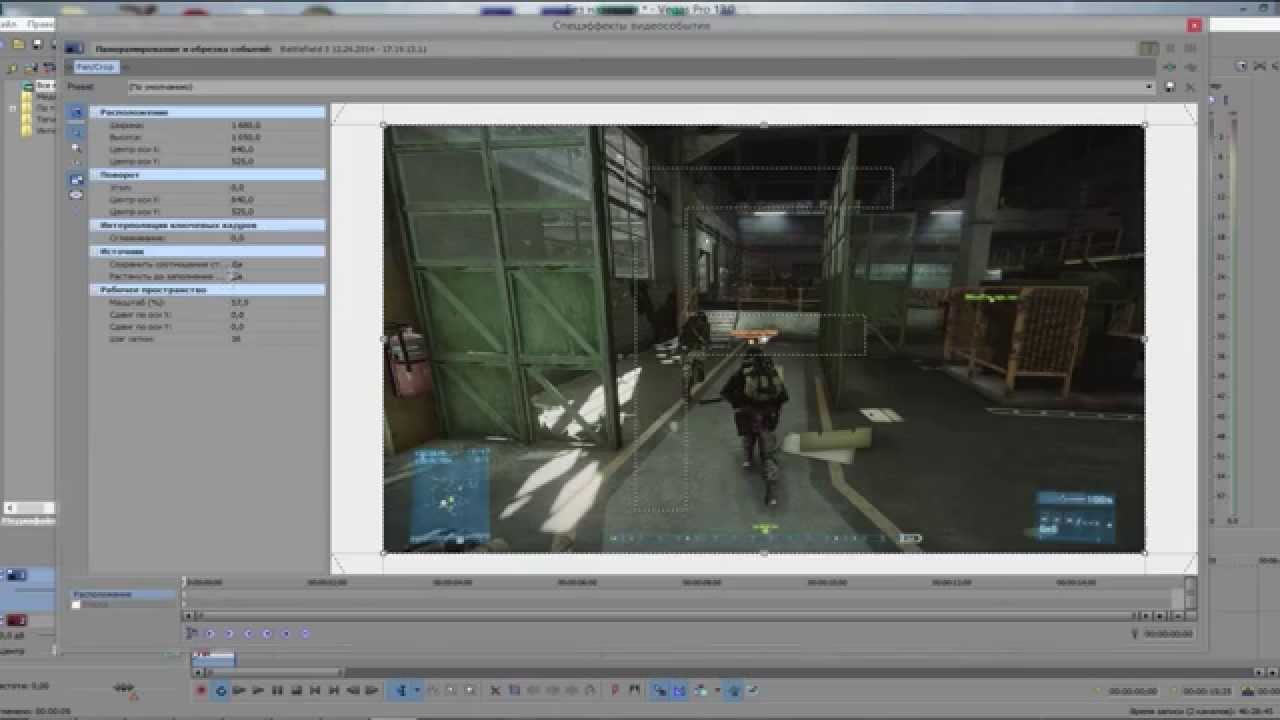The width and height of the screenshot is (1280, 720).
Task: Close the video event FX window
Action: 1194,25
